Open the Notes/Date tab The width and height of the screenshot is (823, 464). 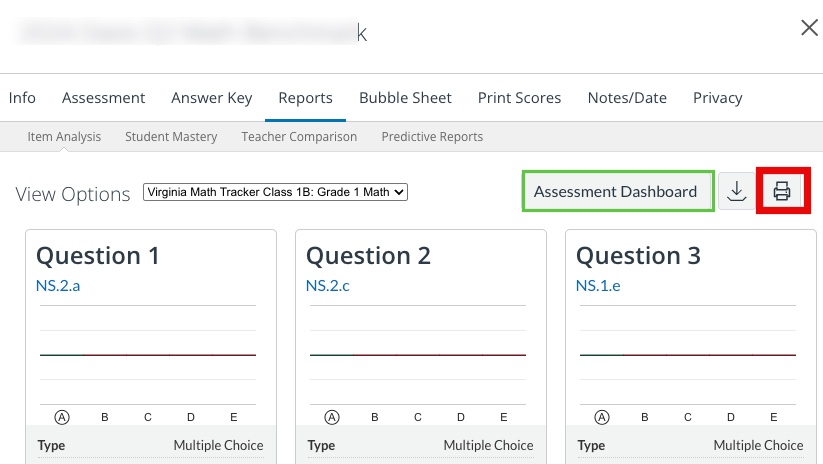pyautogui.click(x=627, y=98)
